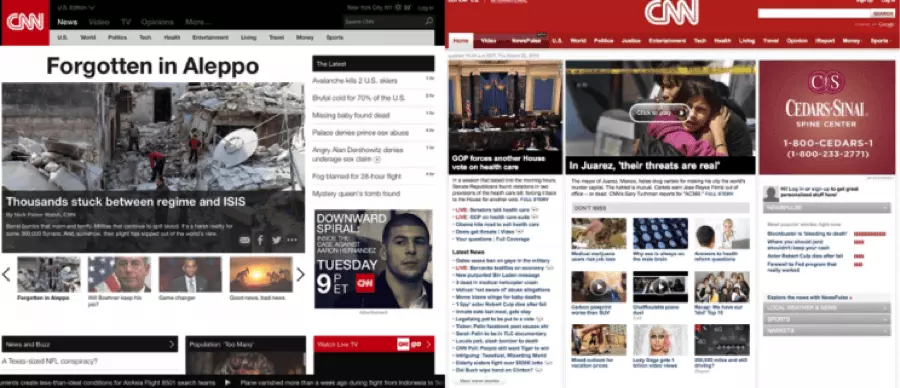Image resolution: width=900 pixels, height=388 pixels.
Task: Share the Aleppo story on Facebook
Action: tap(260, 240)
